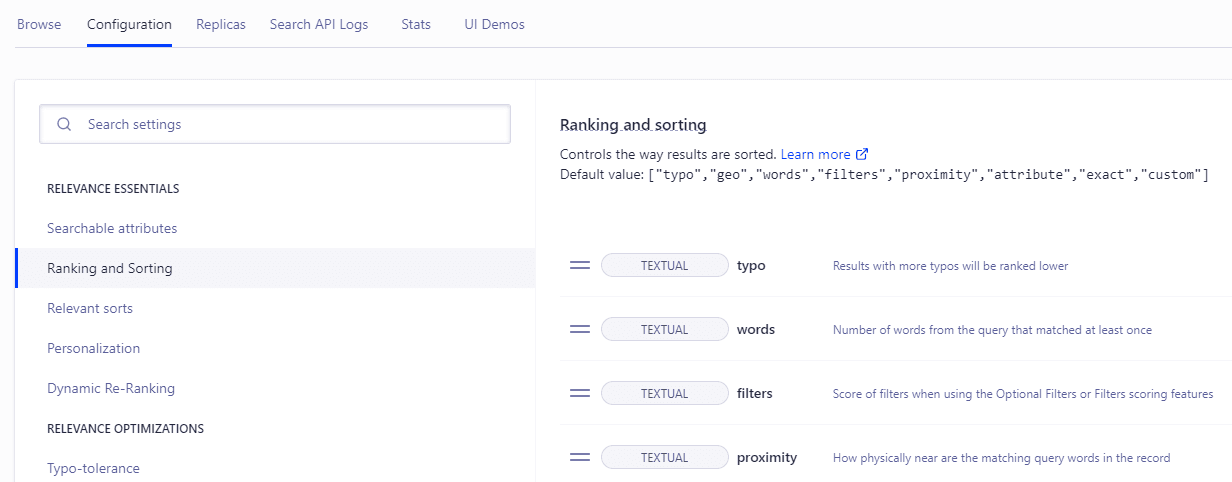Click the external link icon beside Learn more

pos(862,154)
